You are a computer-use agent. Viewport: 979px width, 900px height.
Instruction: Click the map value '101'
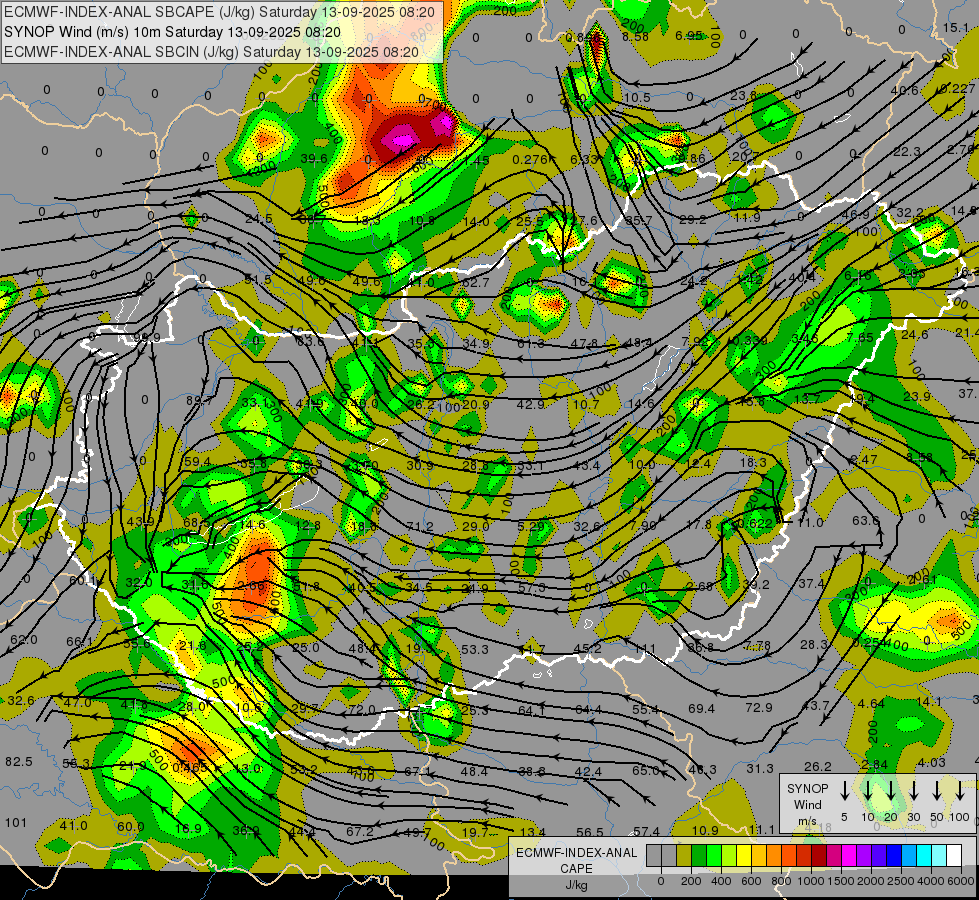(x=16, y=822)
